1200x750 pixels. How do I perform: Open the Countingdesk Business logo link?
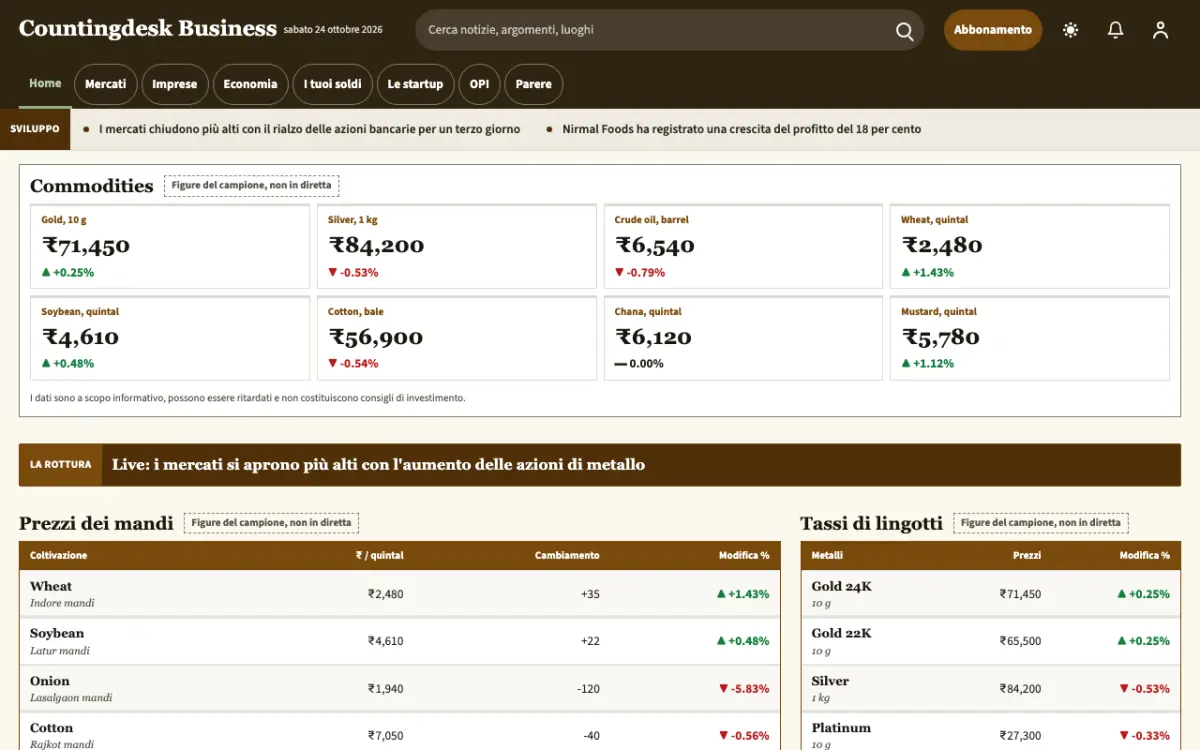pyautogui.click(x=148, y=29)
